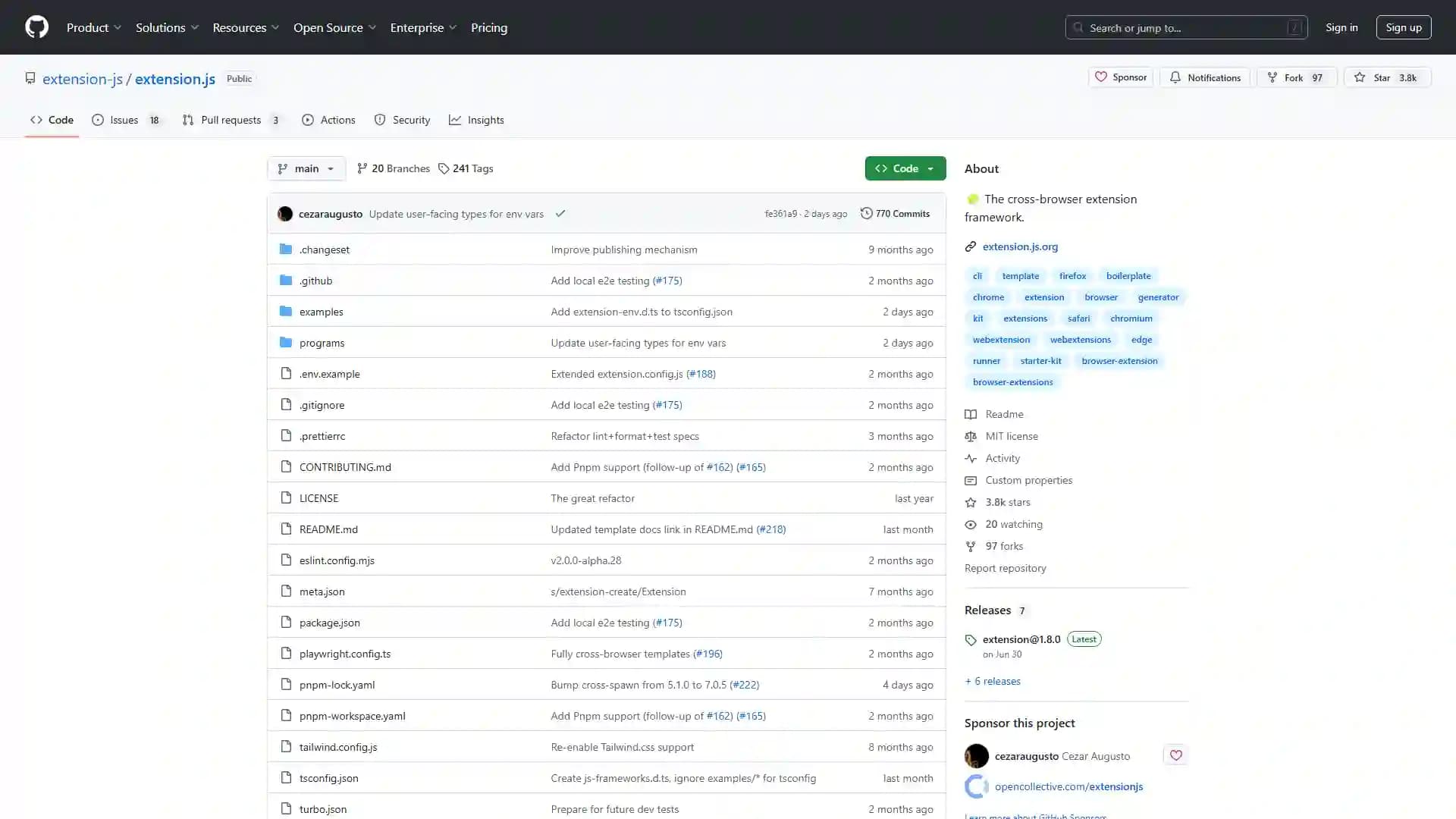Click the Sign in link
Image resolution: width=1456 pixels, height=819 pixels.
point(1341,27)
